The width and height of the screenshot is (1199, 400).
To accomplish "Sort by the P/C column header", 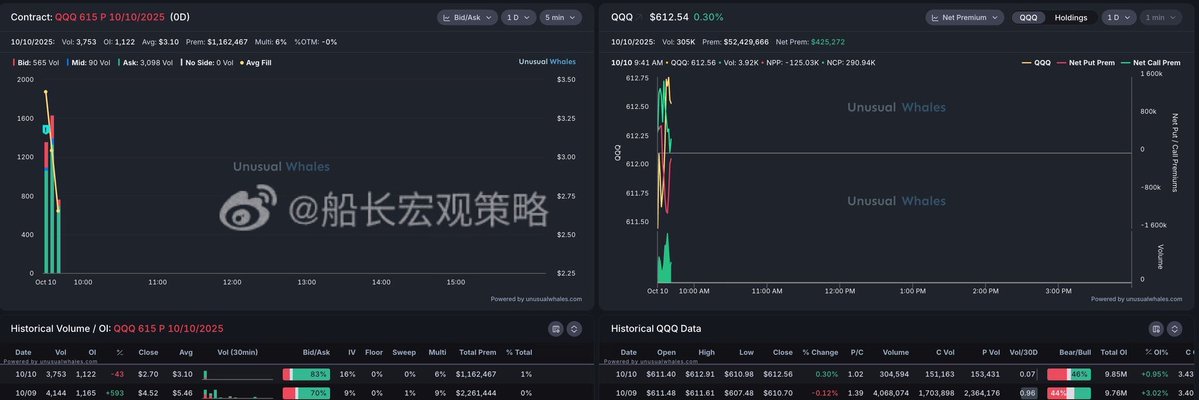I will pos(856,353).
